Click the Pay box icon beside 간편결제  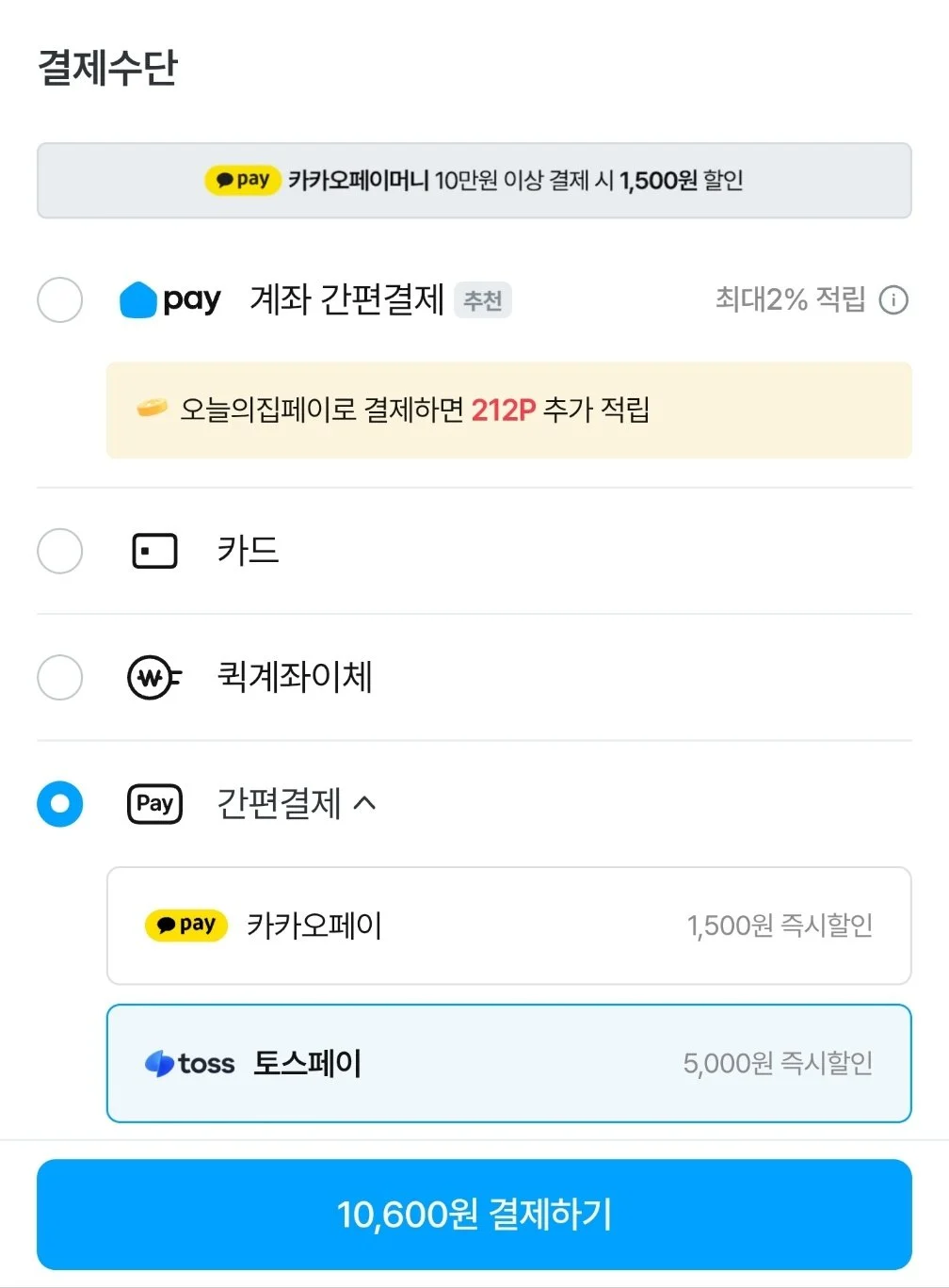[154, 803]
